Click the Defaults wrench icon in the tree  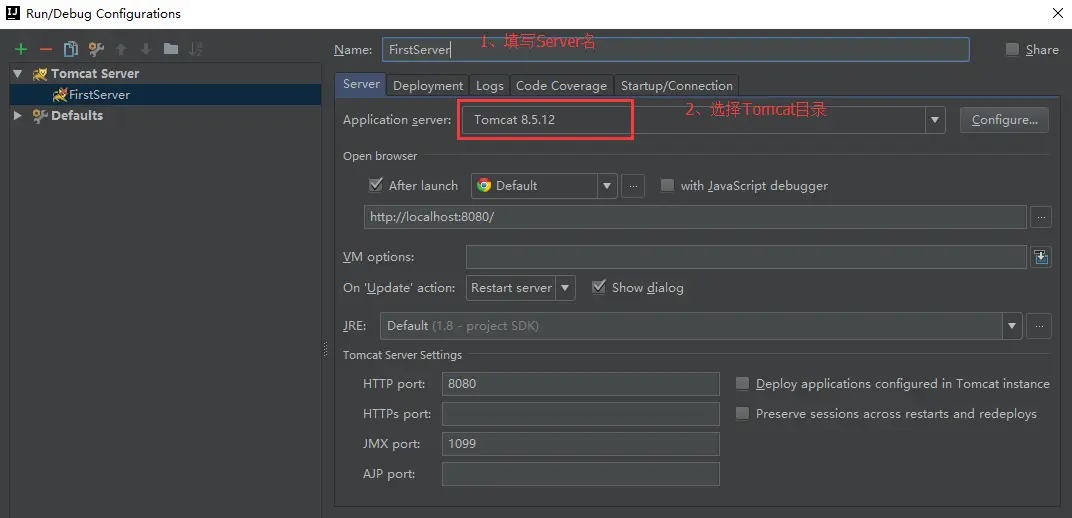(40, 115)
